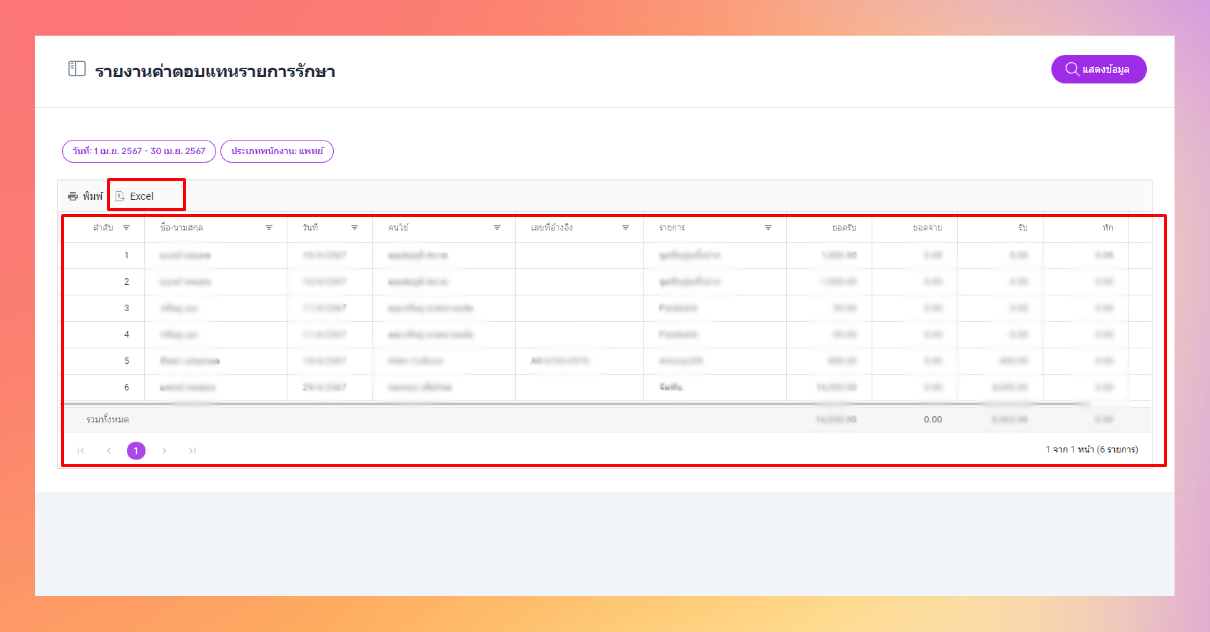Open the ชื่อ-นามสกุล column filter icon
Image resolution: width=1210 pixels, height=632 pixels.
(269, 228)
